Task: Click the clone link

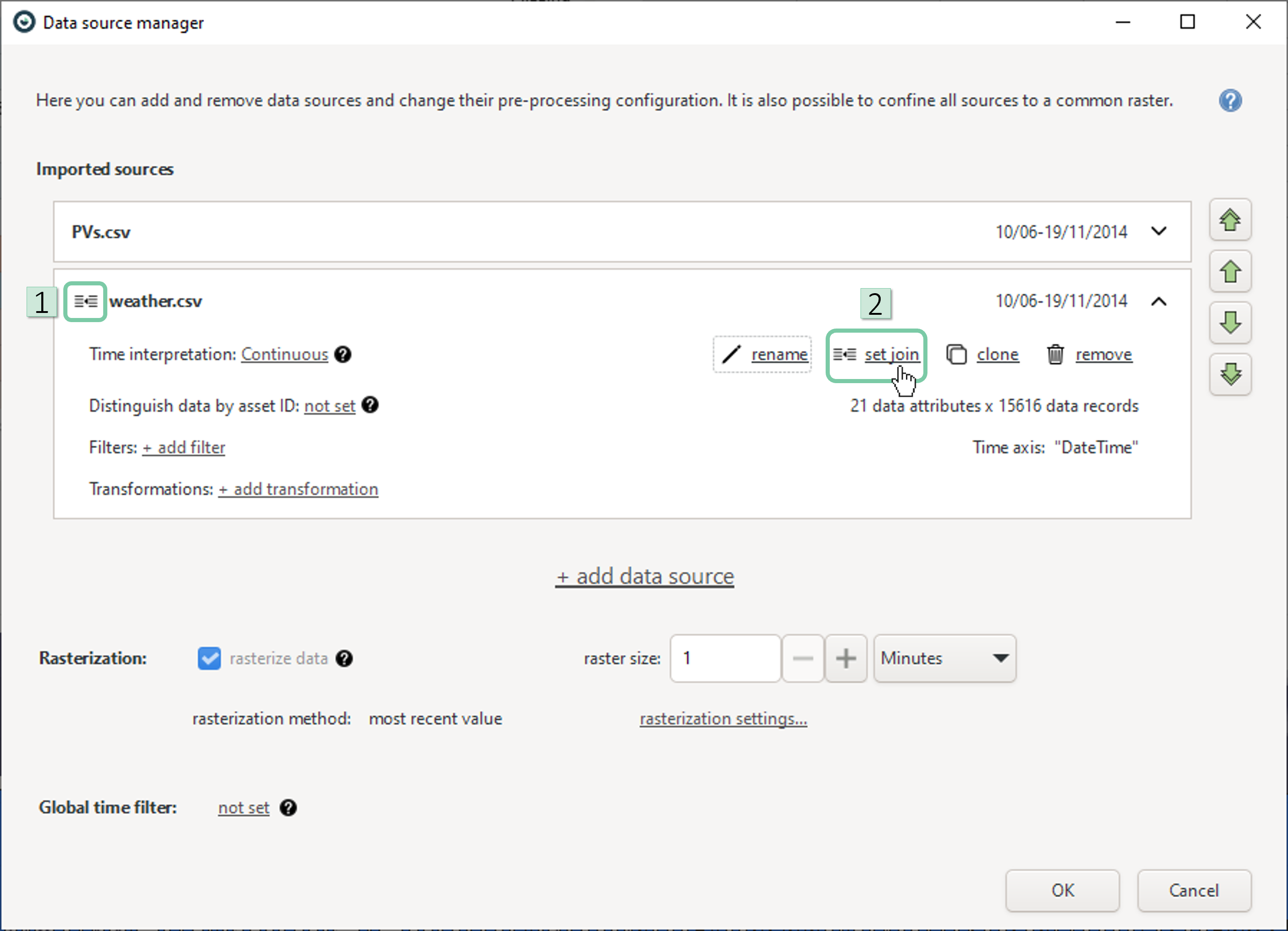Action: (x=998, y=354)
